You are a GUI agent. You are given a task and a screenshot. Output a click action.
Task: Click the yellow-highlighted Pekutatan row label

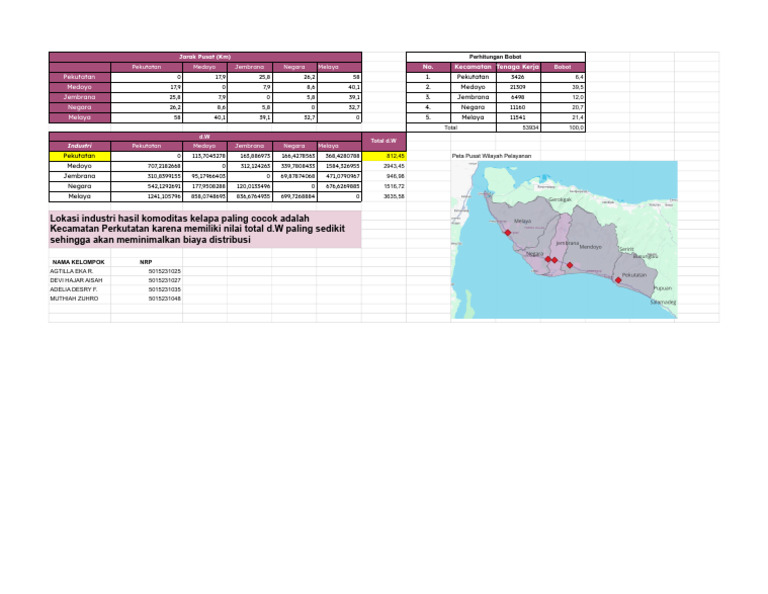tap(79, 156)
